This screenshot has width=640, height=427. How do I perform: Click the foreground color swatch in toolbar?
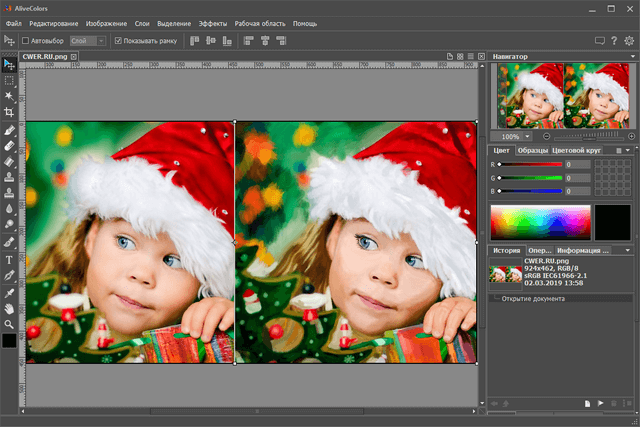point(9,341)
